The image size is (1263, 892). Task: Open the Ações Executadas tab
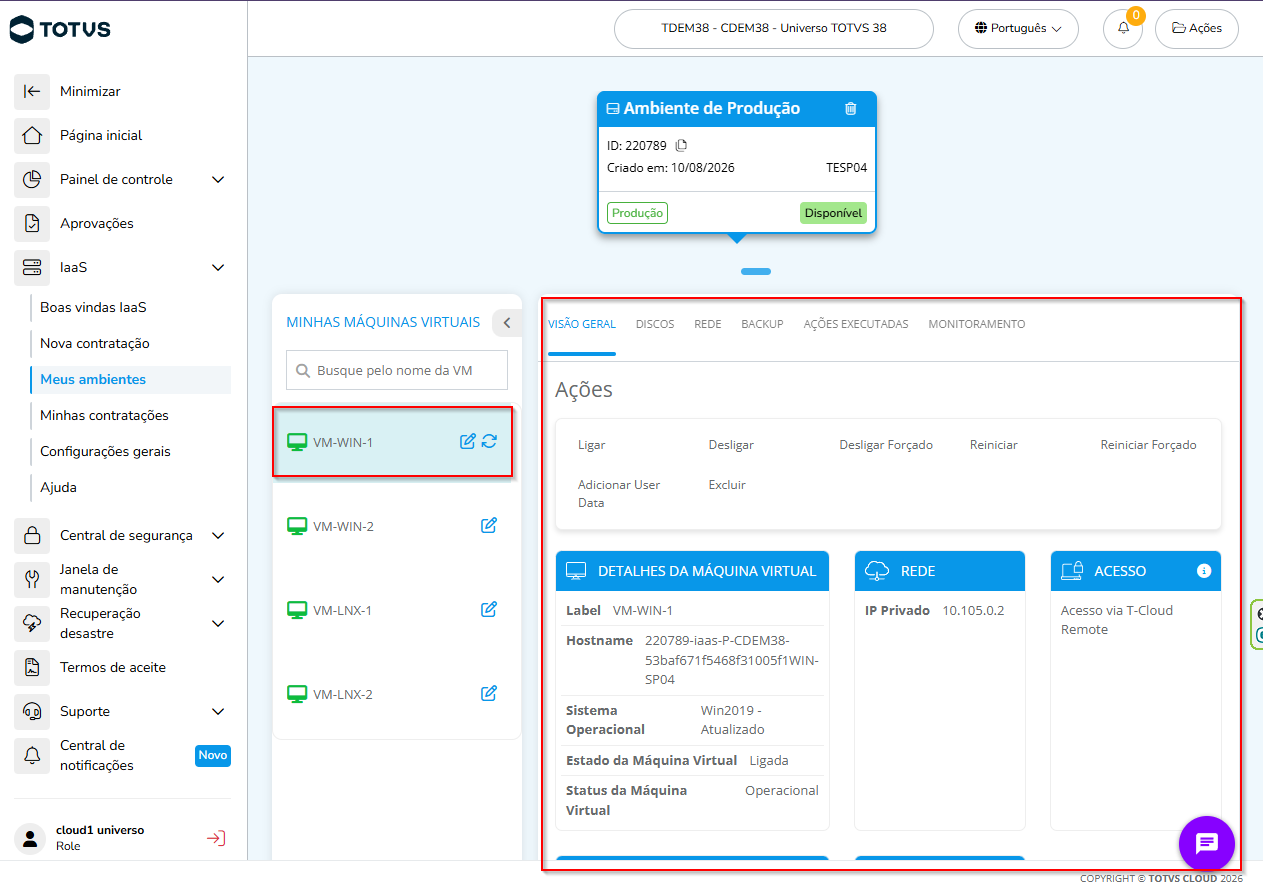pyautogui.click(x=856, y=324)
